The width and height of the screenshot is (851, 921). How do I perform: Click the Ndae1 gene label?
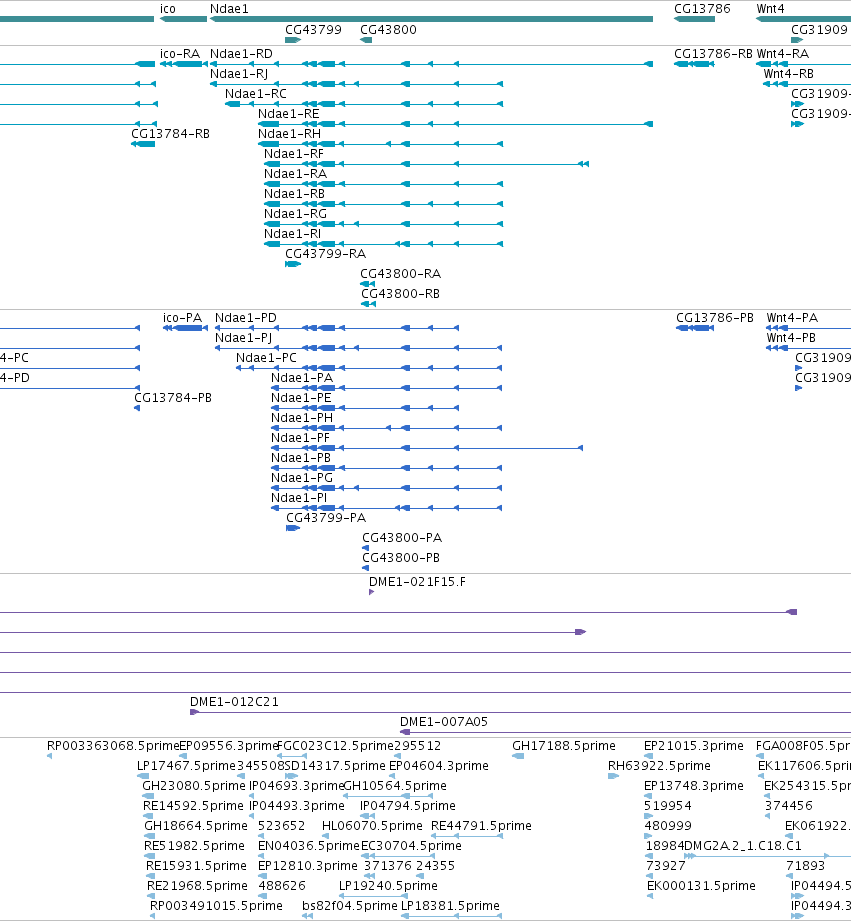coord(229,9)
